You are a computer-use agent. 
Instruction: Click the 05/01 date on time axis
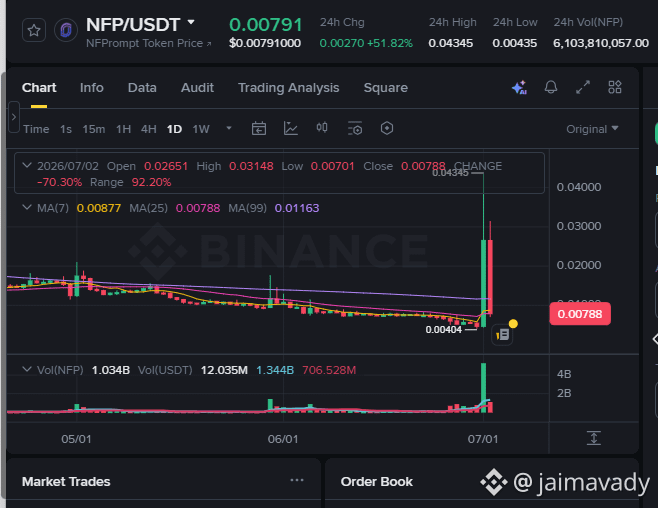pyautogui.click(x=76, y=439)
